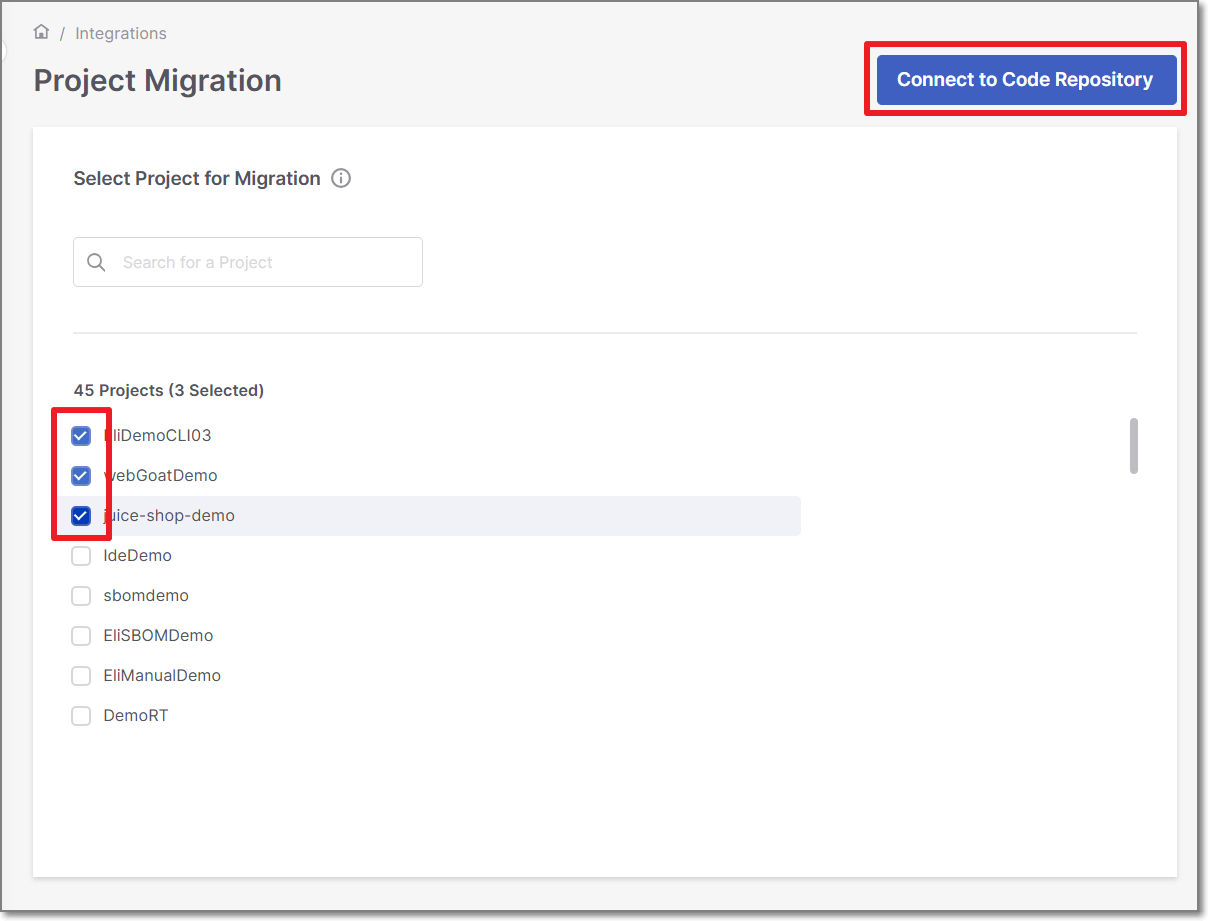Image resolution: width=1208 pixels, height=921 pixels.
Task: Select the DemoRT checkbox
Action: tap(81, 715)
